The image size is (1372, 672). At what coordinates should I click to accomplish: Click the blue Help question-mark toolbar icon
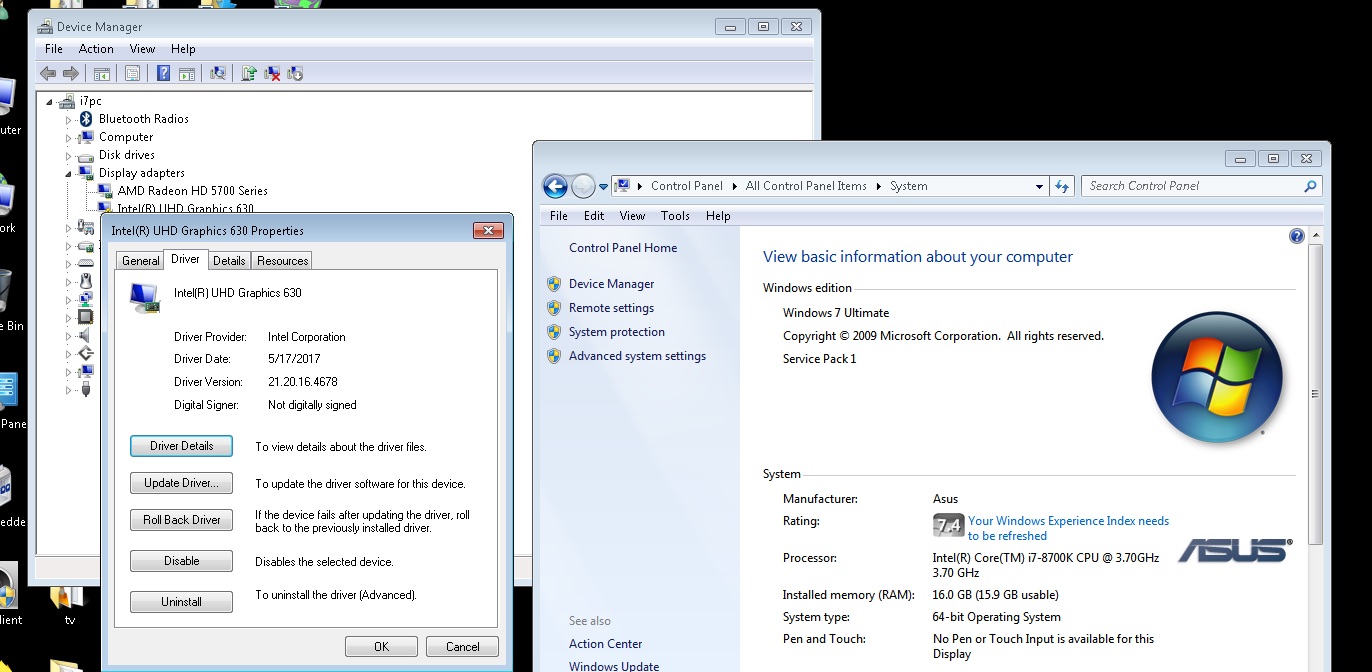point(164,73)
